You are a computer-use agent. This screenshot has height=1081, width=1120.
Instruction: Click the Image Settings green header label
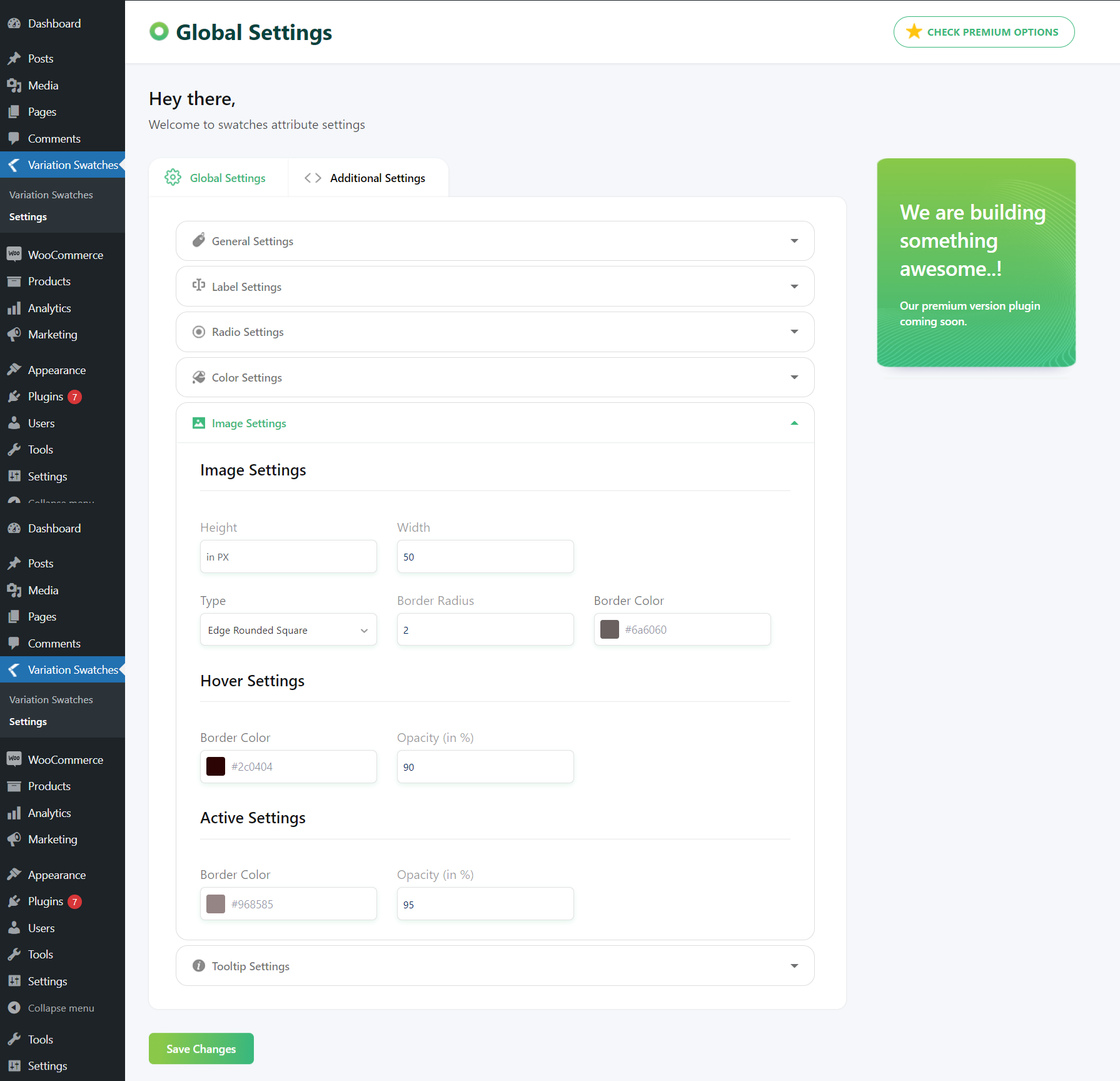click(x=249, y=424)
